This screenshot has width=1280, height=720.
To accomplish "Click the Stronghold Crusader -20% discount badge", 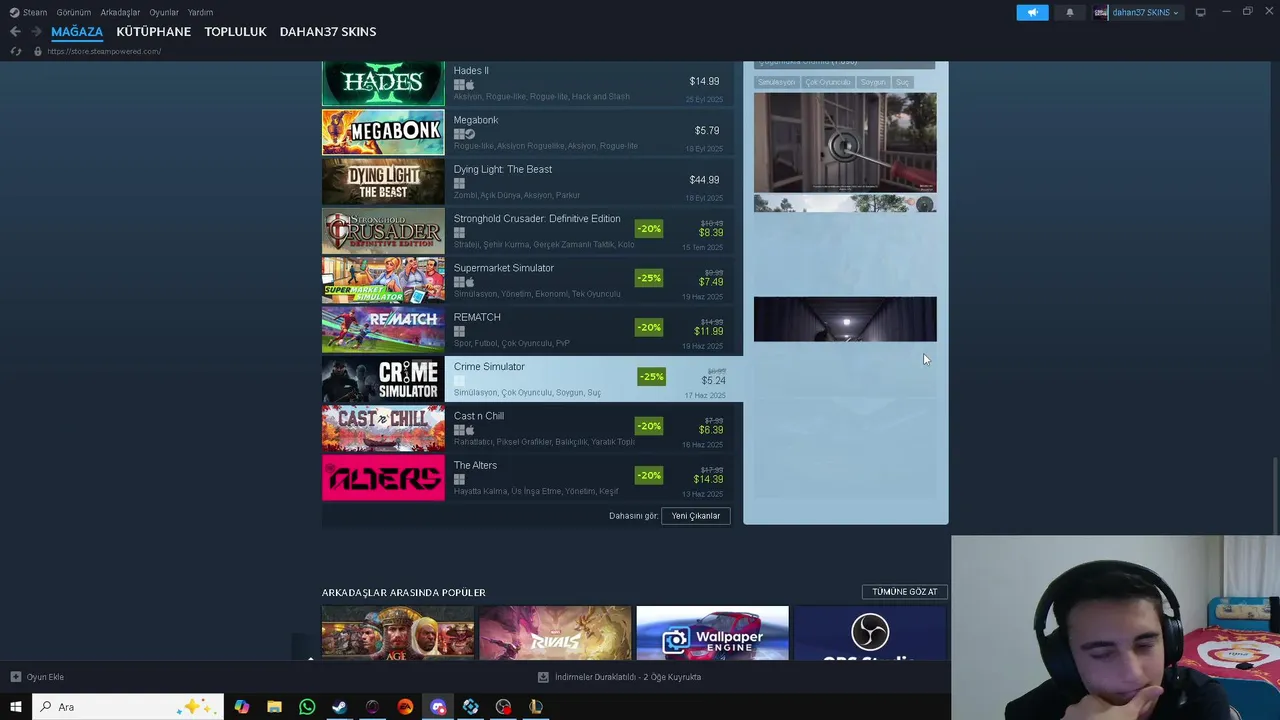I will click(649, 229).
